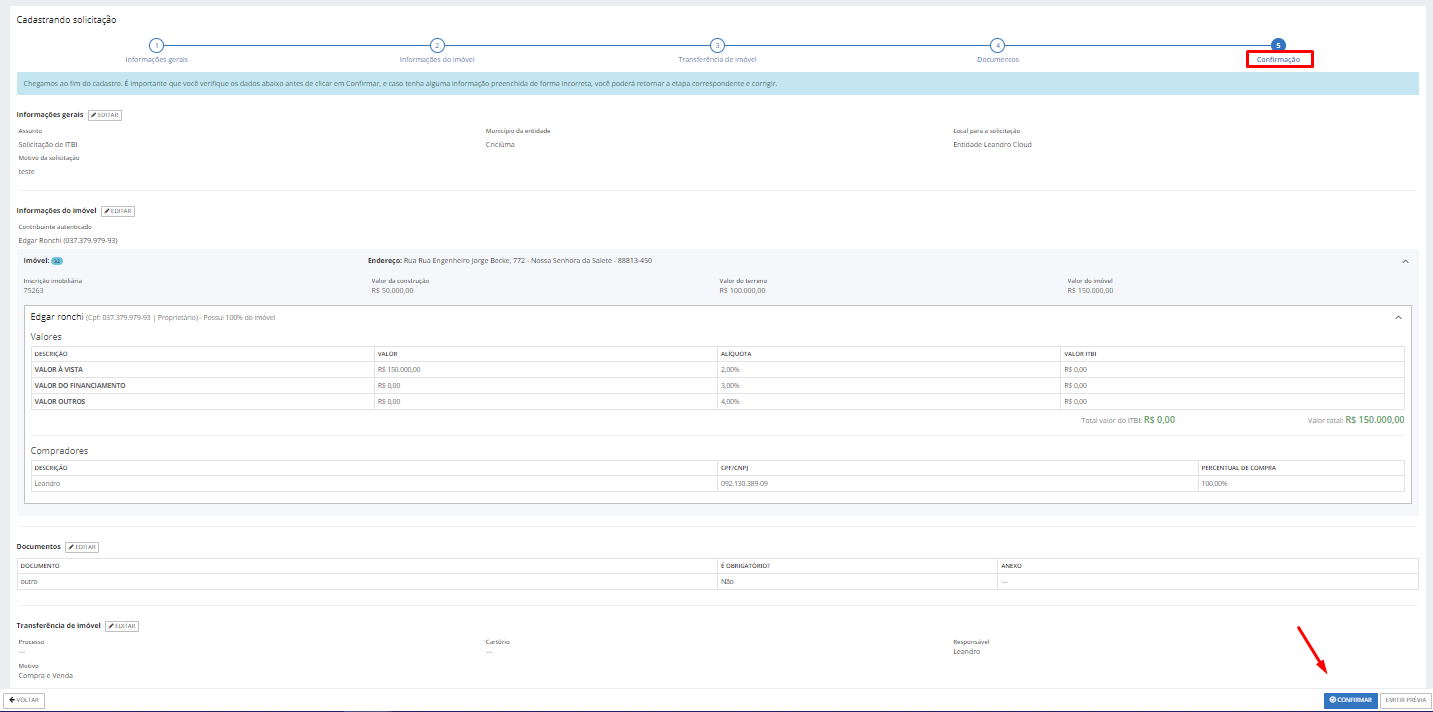
Task: Click the step 5 filled circle
Action: 1278,45
